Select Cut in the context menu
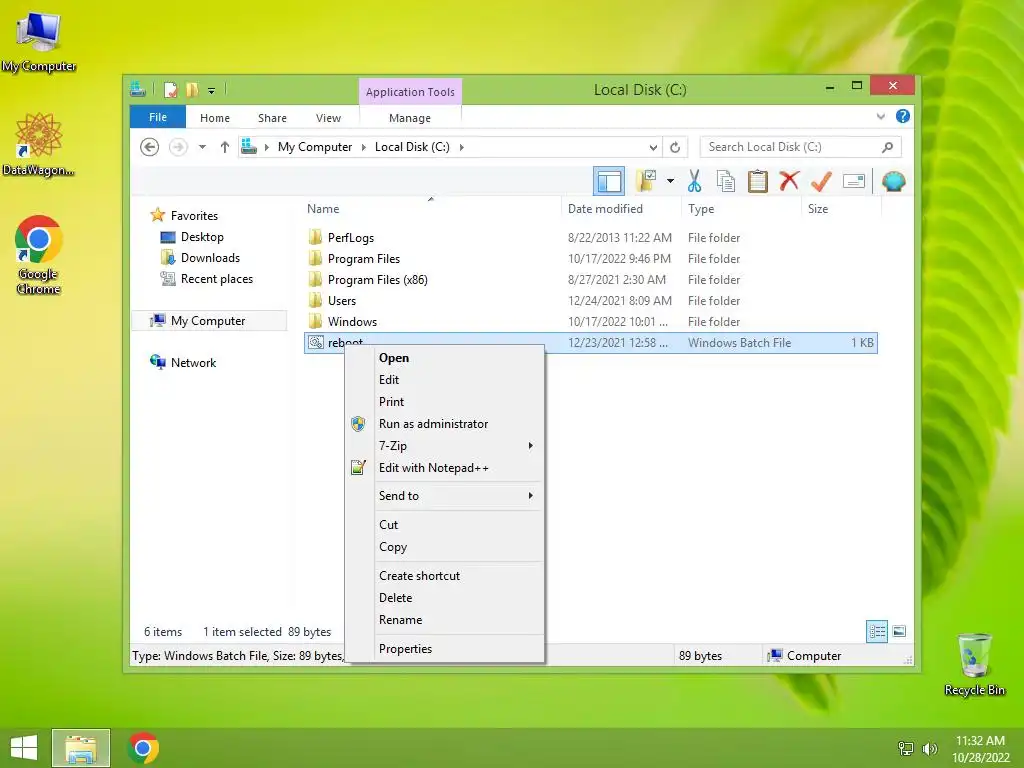 445,524
